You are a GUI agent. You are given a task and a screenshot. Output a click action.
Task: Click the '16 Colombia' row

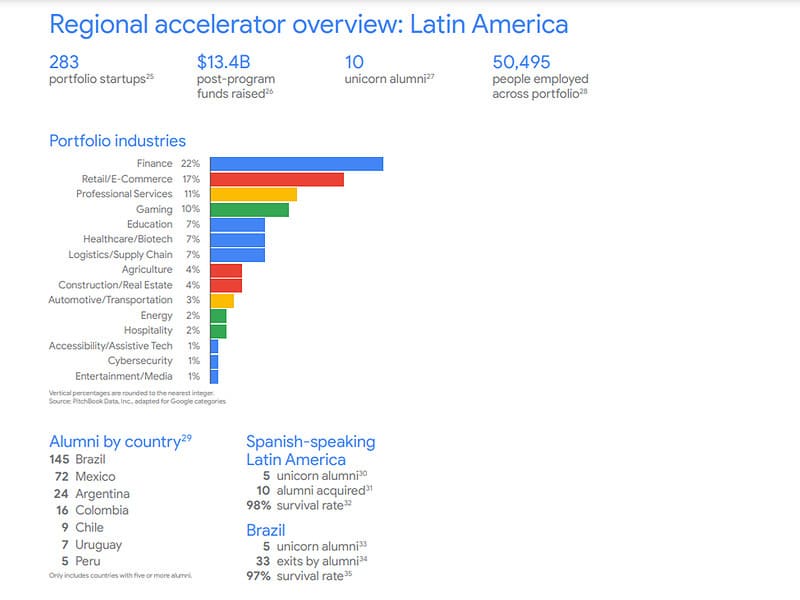(92, 510)
